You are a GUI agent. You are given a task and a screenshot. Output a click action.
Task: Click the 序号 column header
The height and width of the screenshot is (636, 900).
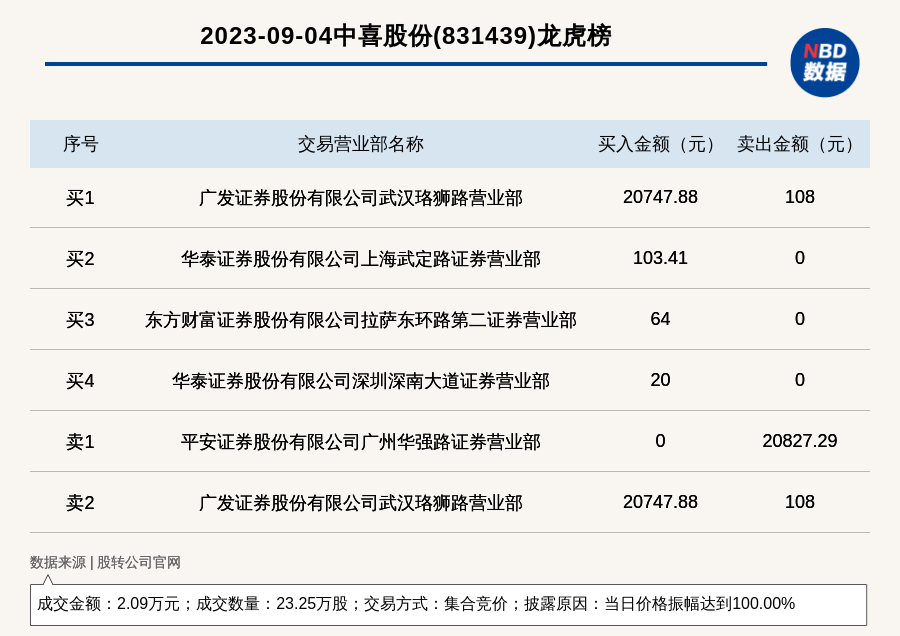pos(80,144)
